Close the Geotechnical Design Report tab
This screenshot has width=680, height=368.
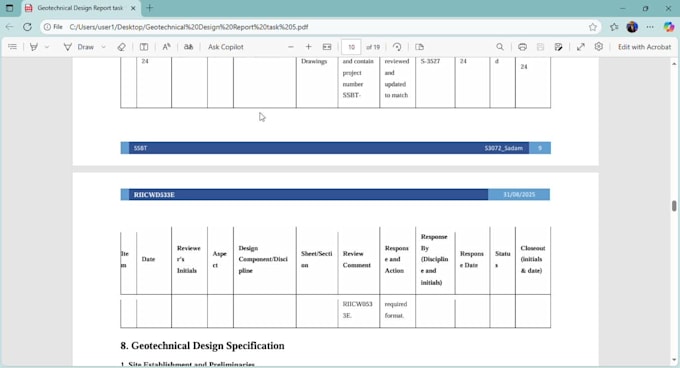pyautogui.click(x=133, y=8)
